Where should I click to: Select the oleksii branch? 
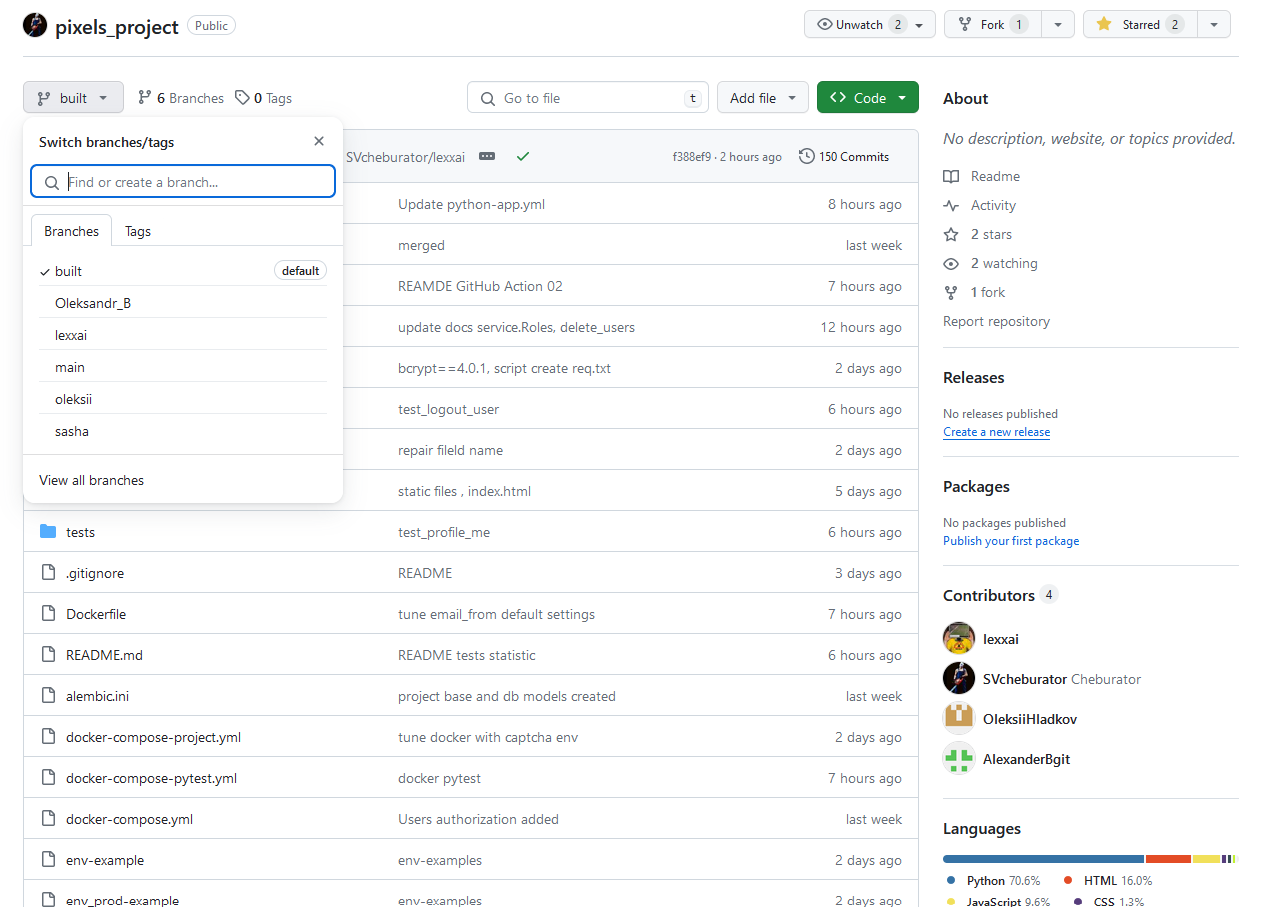[183, 399]
